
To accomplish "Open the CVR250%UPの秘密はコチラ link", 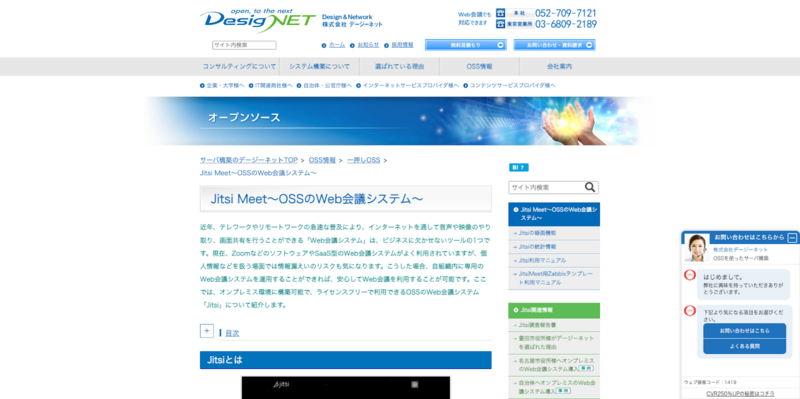I will click(740, 393).
